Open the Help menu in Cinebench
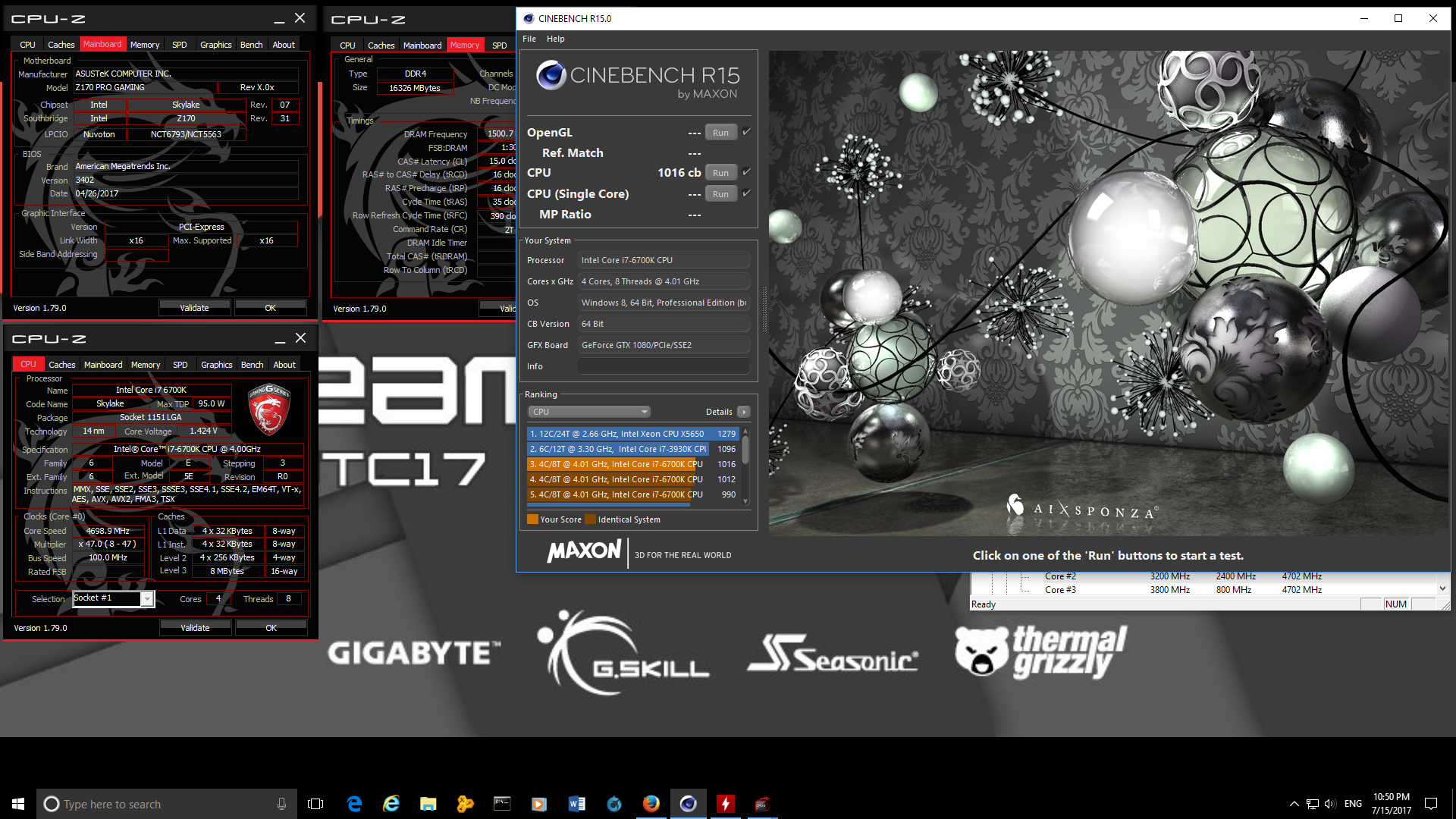The height and width of the screenshot is (819, 1456). coord(556,39)
